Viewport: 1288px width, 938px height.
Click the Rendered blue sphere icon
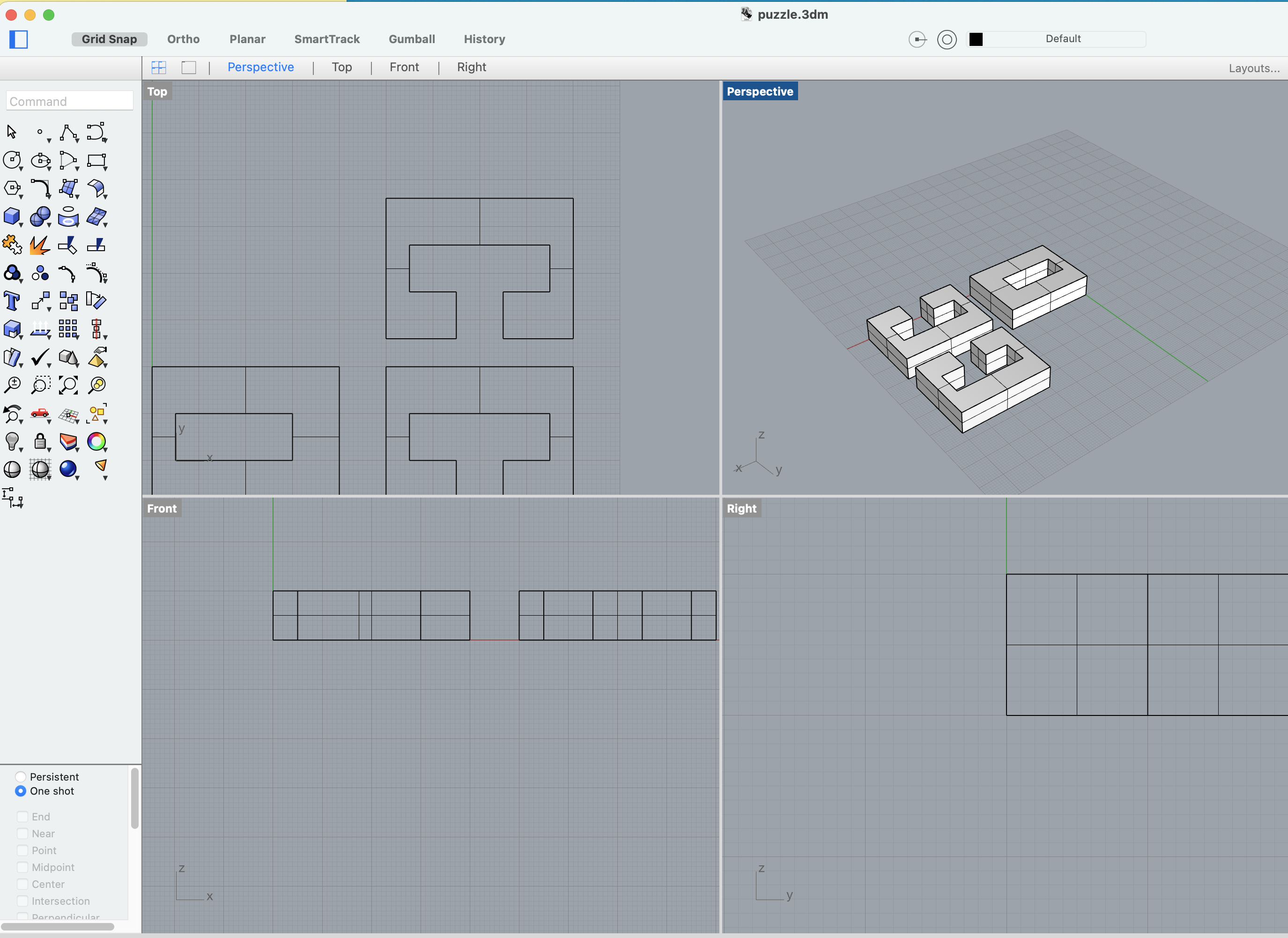[68, 469]
